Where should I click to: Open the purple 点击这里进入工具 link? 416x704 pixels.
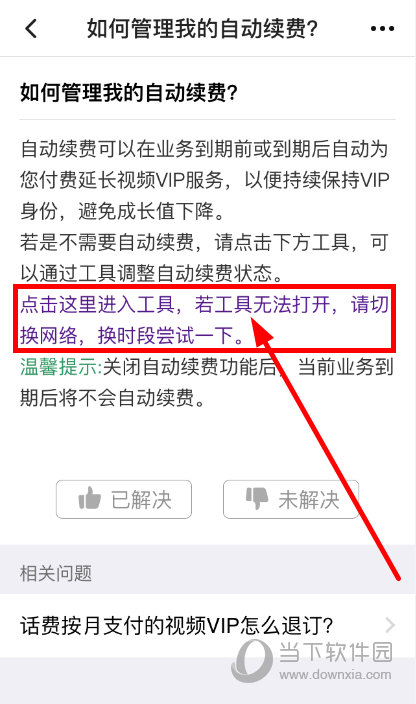point(97,305)
